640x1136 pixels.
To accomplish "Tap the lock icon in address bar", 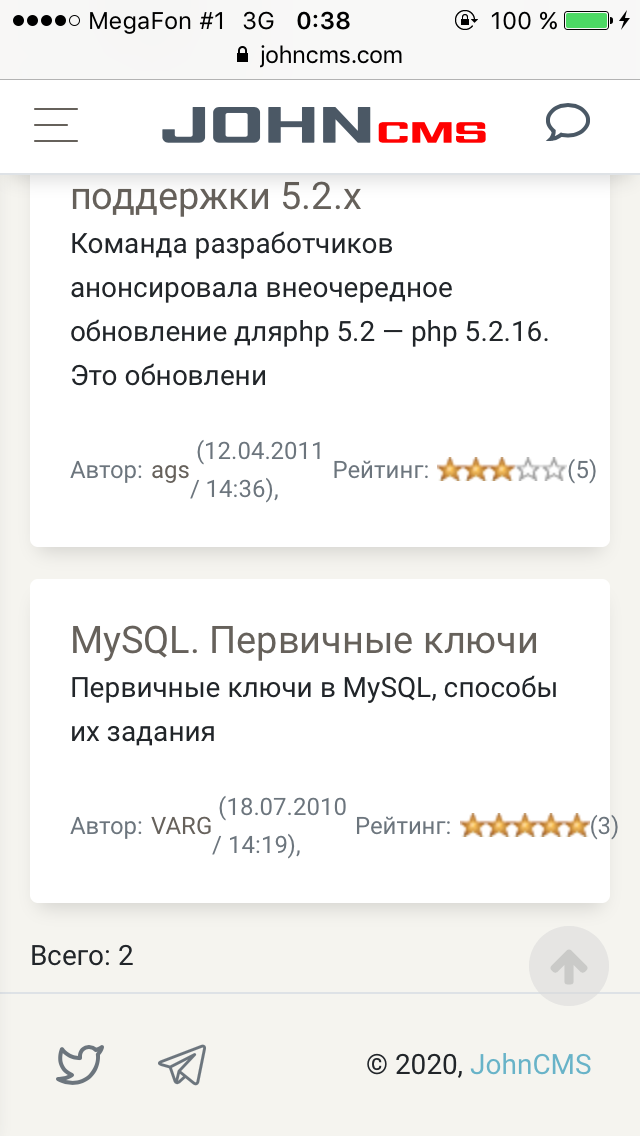I will coord(242,56).
